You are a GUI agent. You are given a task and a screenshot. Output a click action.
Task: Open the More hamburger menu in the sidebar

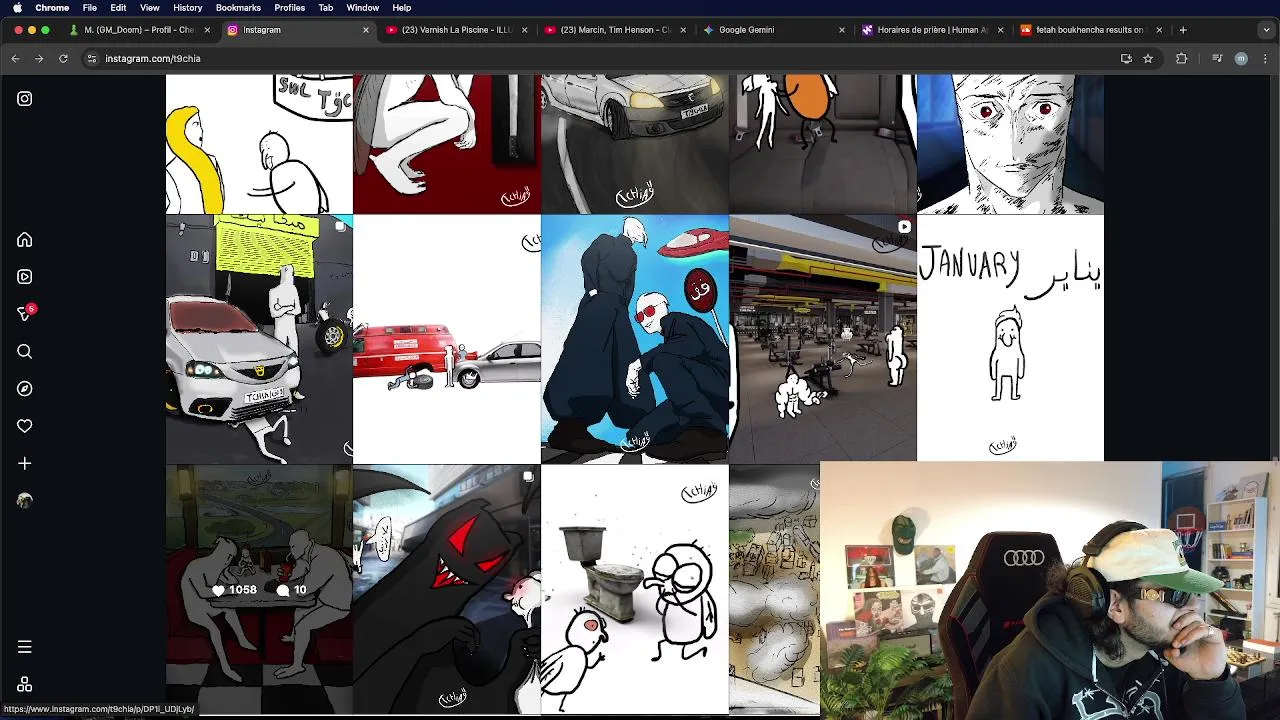(25, 647)
